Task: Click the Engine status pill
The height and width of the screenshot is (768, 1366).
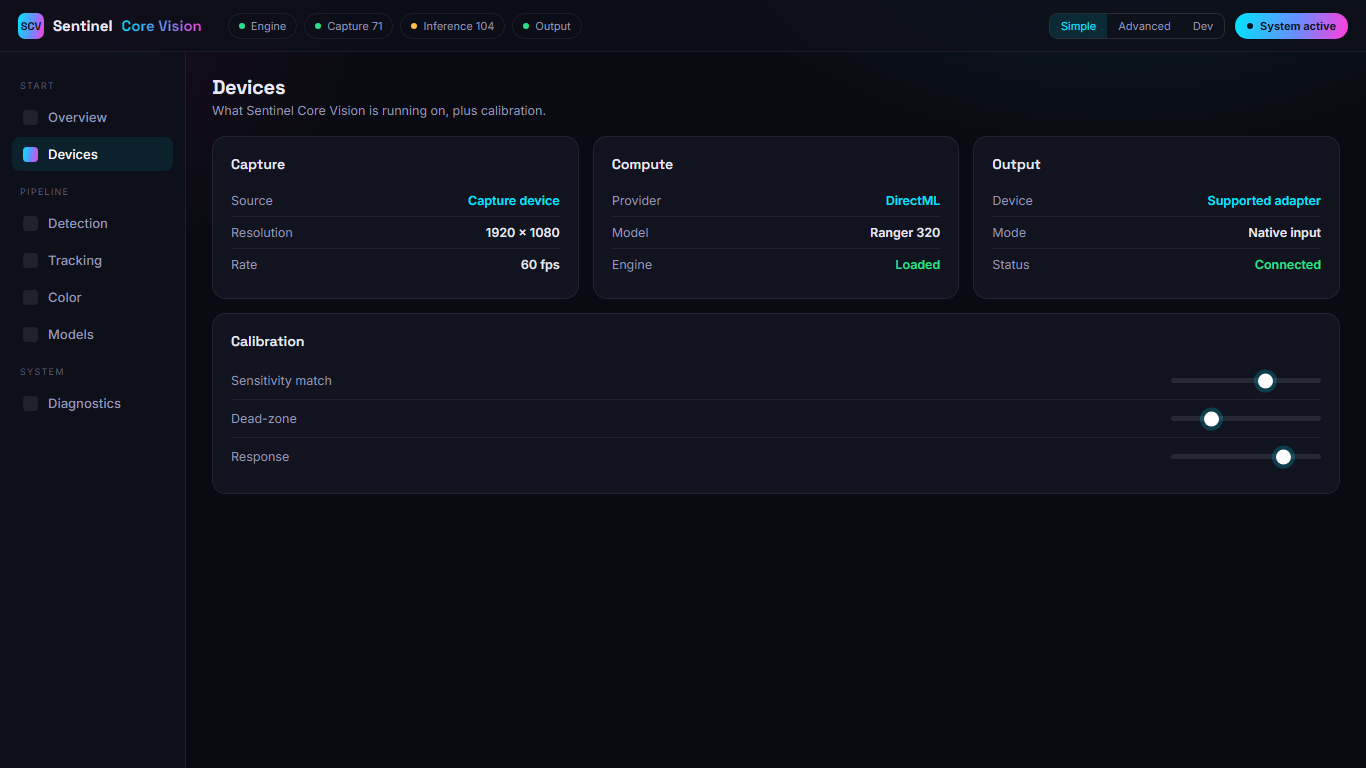Action: coord(262,26)
